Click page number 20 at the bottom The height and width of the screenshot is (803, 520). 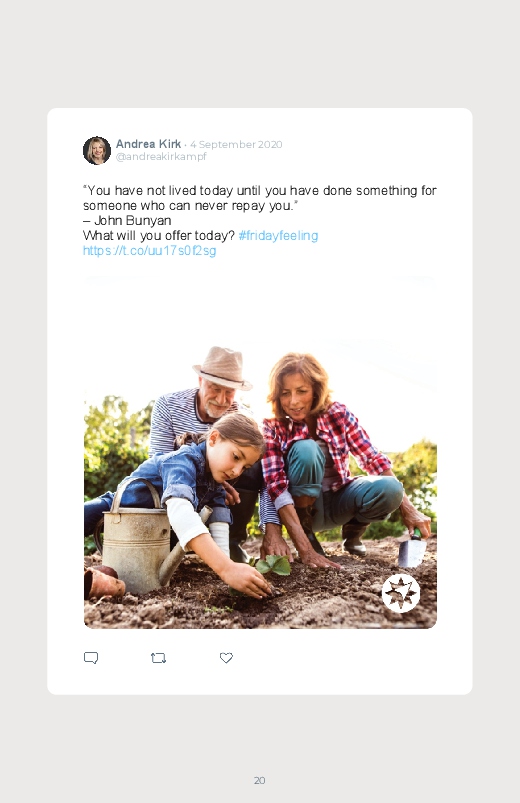coord(260,780)
